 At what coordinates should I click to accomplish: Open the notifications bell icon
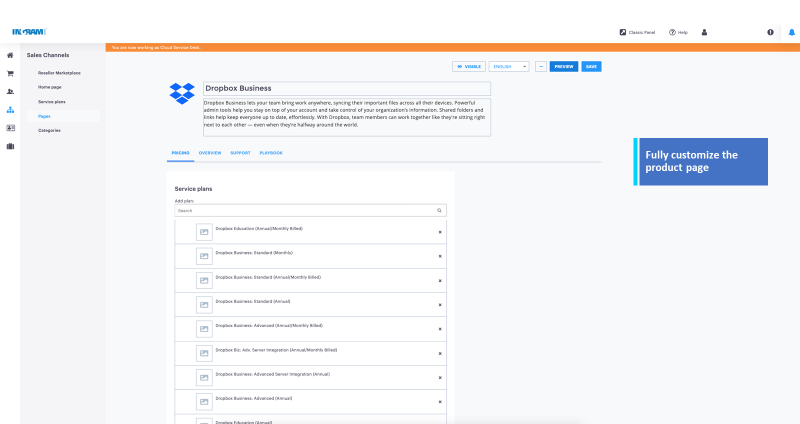click(x=791, y=32)
